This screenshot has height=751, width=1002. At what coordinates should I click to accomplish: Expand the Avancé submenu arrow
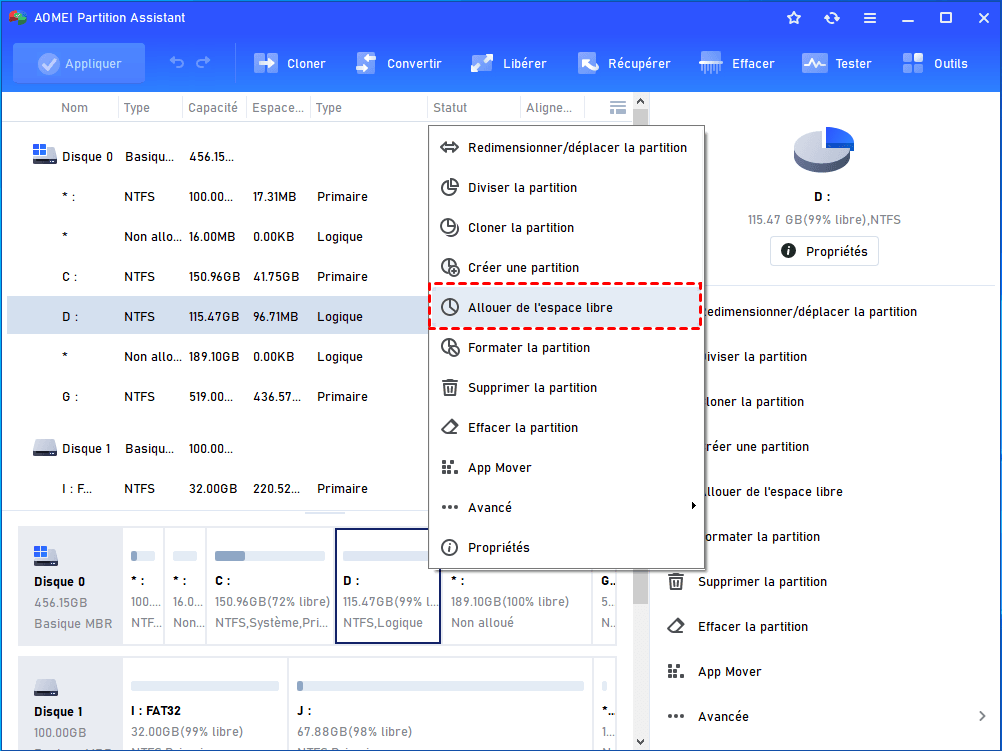coord(693,507)
